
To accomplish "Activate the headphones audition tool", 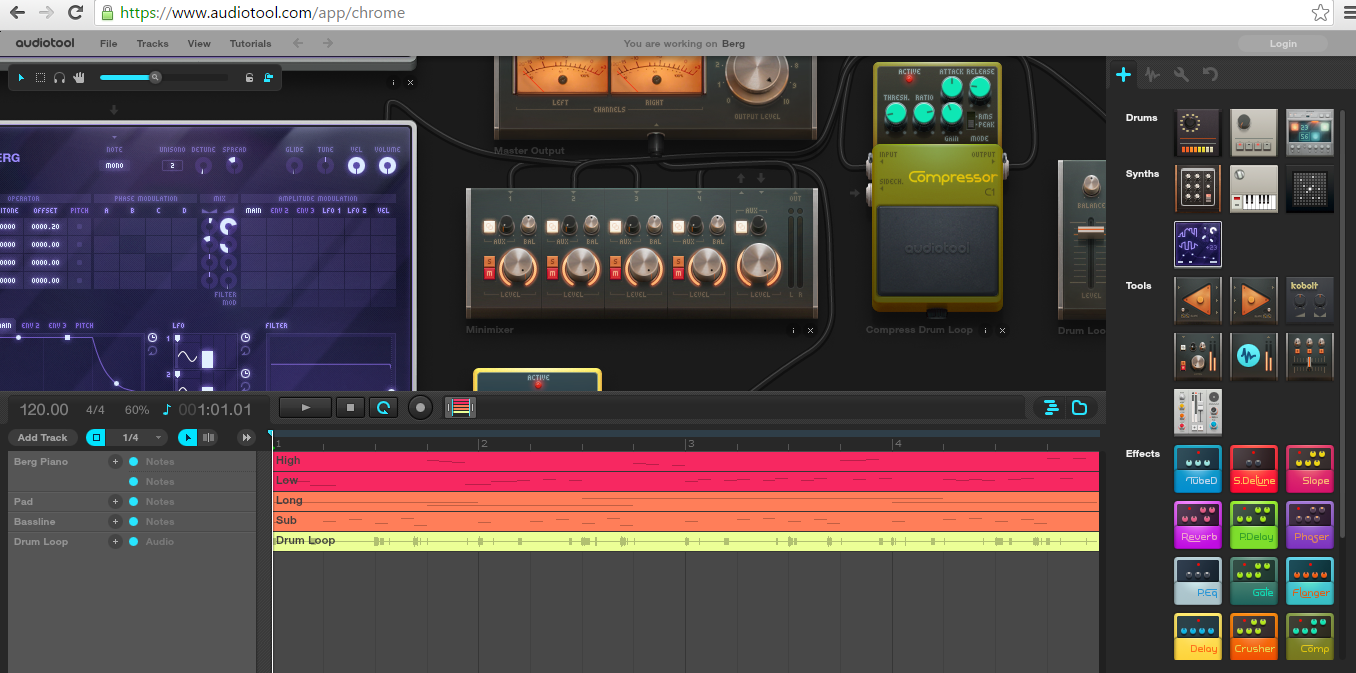I will [x=59, y=77].
